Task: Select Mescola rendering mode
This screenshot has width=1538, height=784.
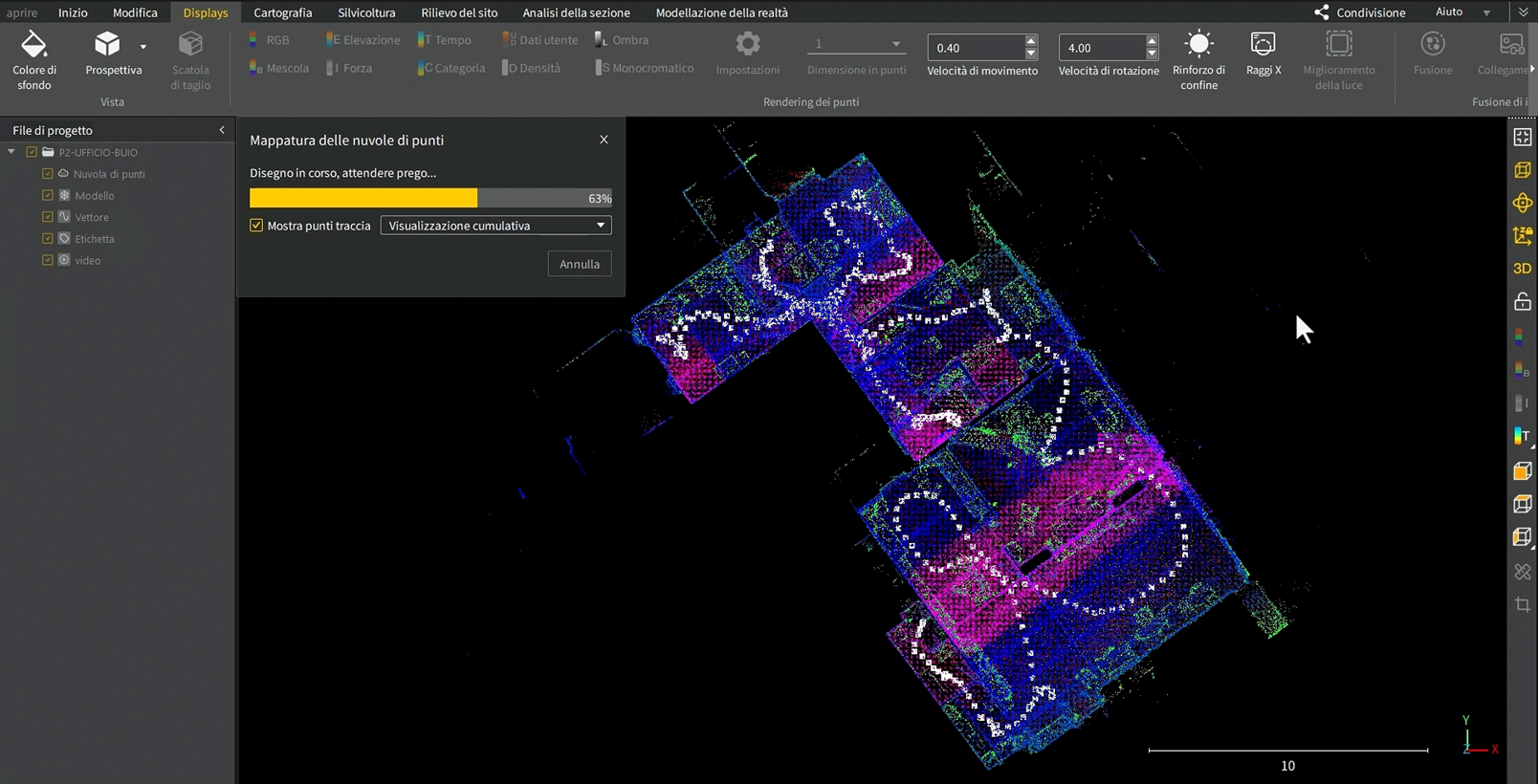Action: click(x=278, y=68)
